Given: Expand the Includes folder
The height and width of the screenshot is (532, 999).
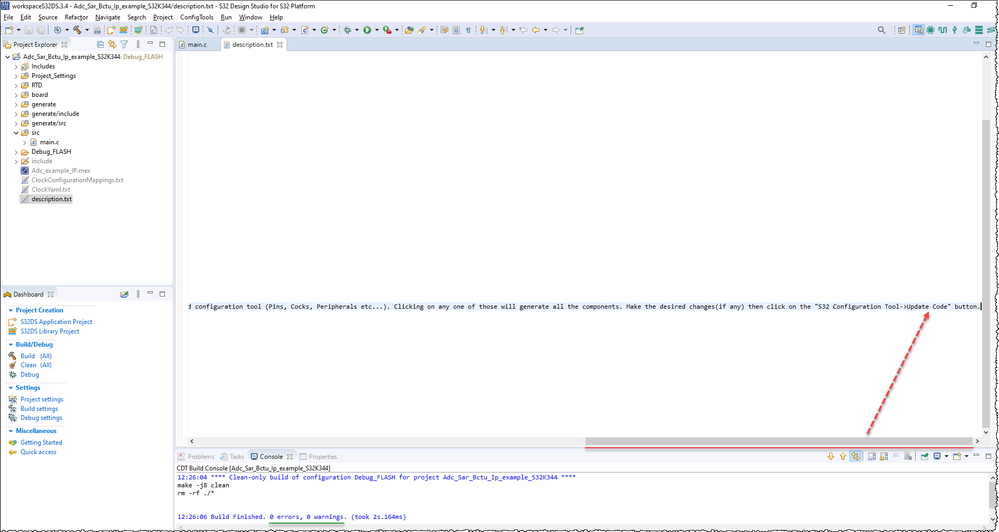Looking at the screenshot, I should point(16,66).
